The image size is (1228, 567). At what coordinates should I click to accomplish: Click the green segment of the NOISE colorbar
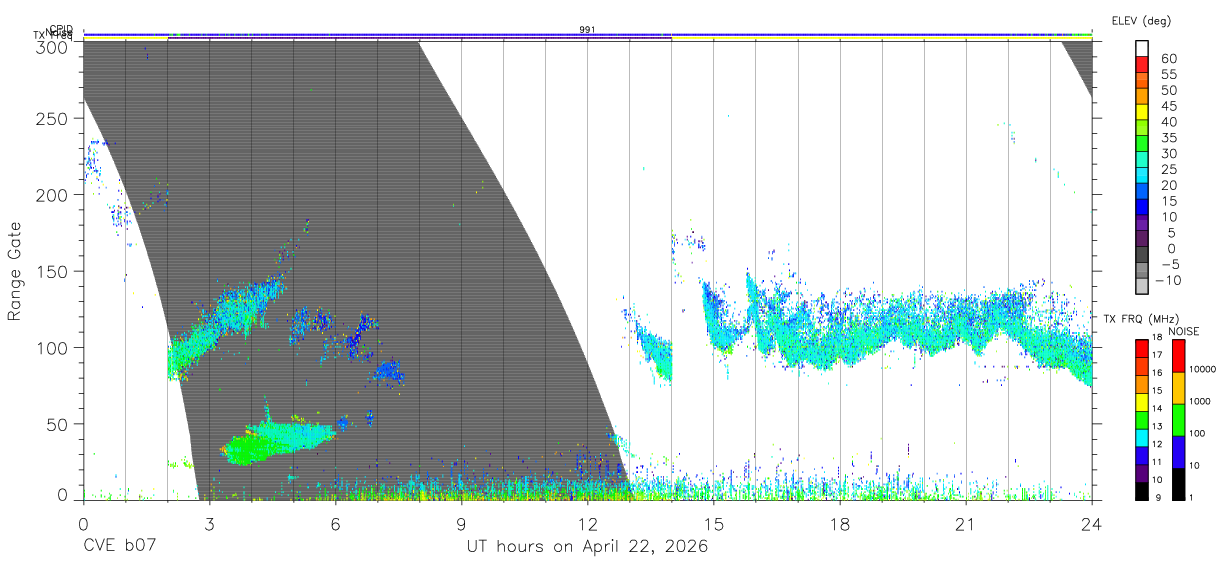click(x=1178, y=419)
